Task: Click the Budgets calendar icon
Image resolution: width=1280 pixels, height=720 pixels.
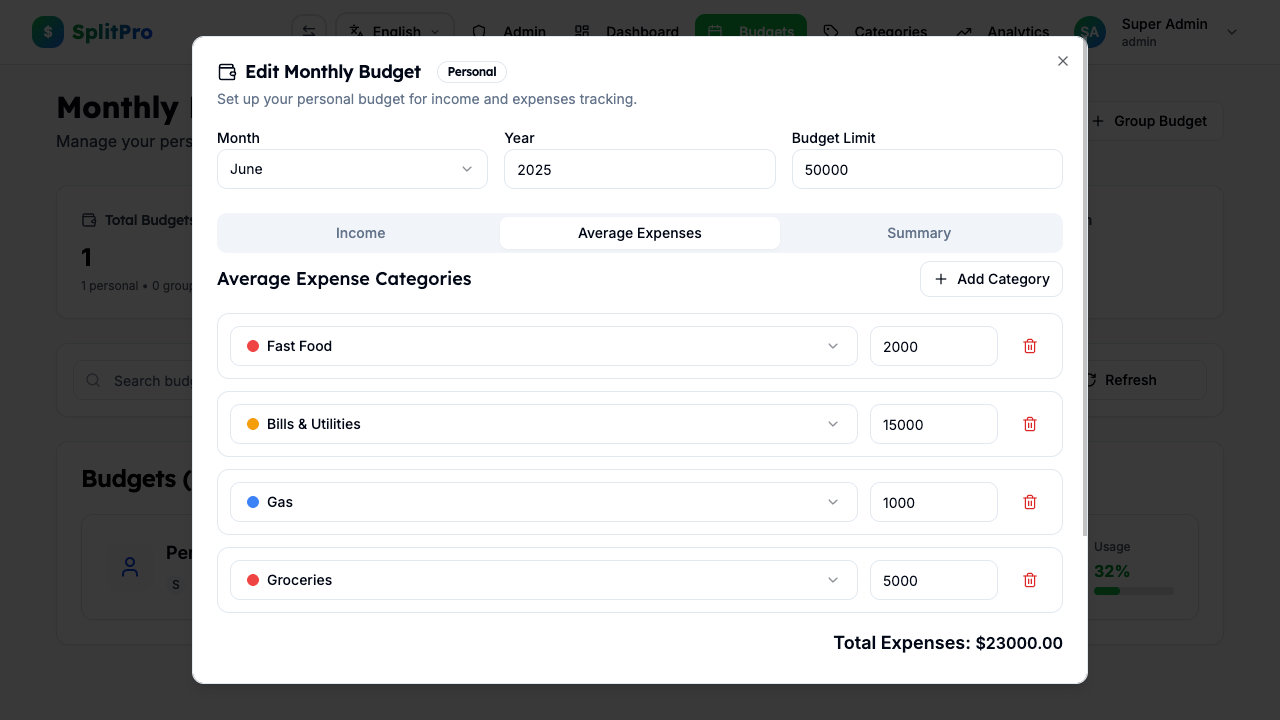Action: coord(716,31)
